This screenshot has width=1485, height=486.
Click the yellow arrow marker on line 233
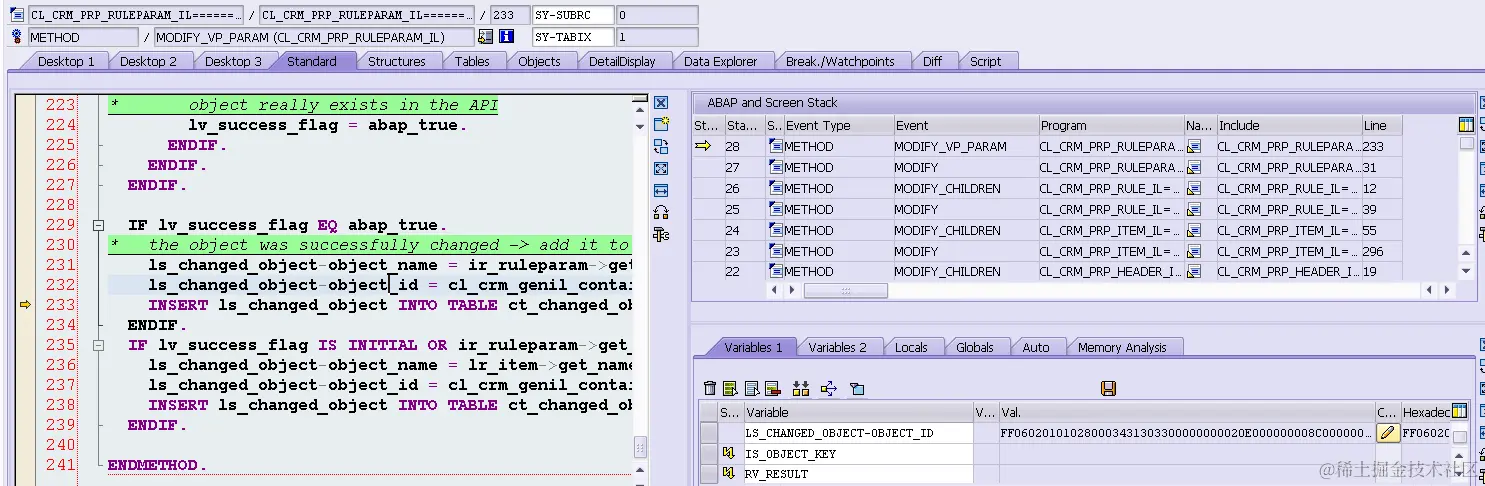(x=25, y=305)
